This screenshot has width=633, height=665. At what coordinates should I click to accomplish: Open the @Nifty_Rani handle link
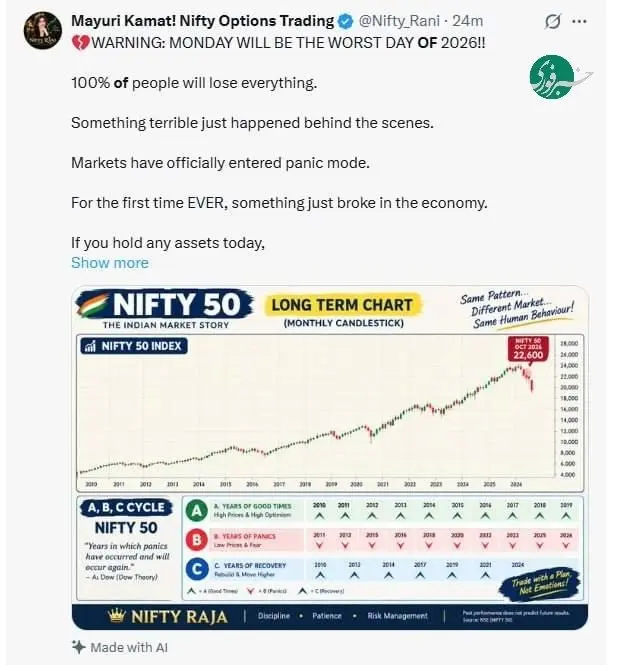(x=399, y=21)
